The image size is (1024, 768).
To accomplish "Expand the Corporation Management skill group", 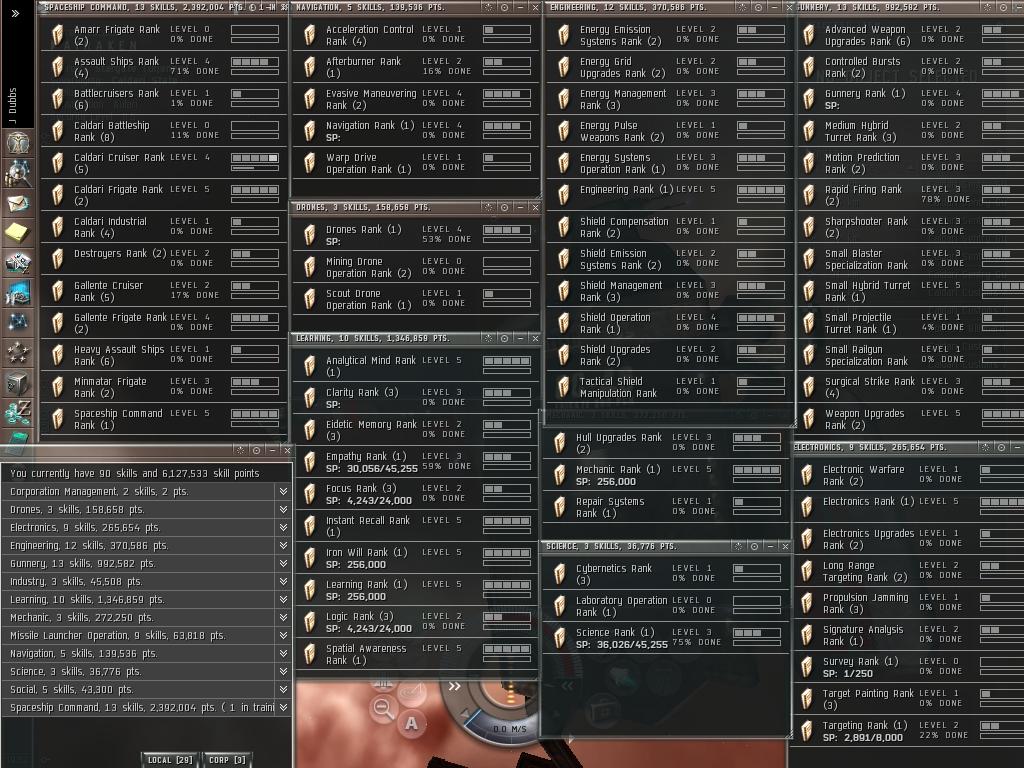I will 283,491.
